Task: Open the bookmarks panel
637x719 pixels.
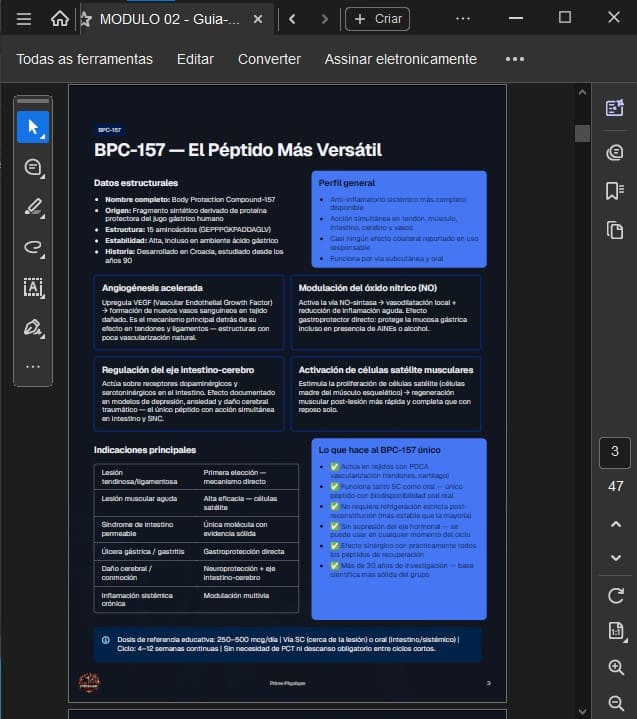Action: pyautogui.click(x=615, y=191)
